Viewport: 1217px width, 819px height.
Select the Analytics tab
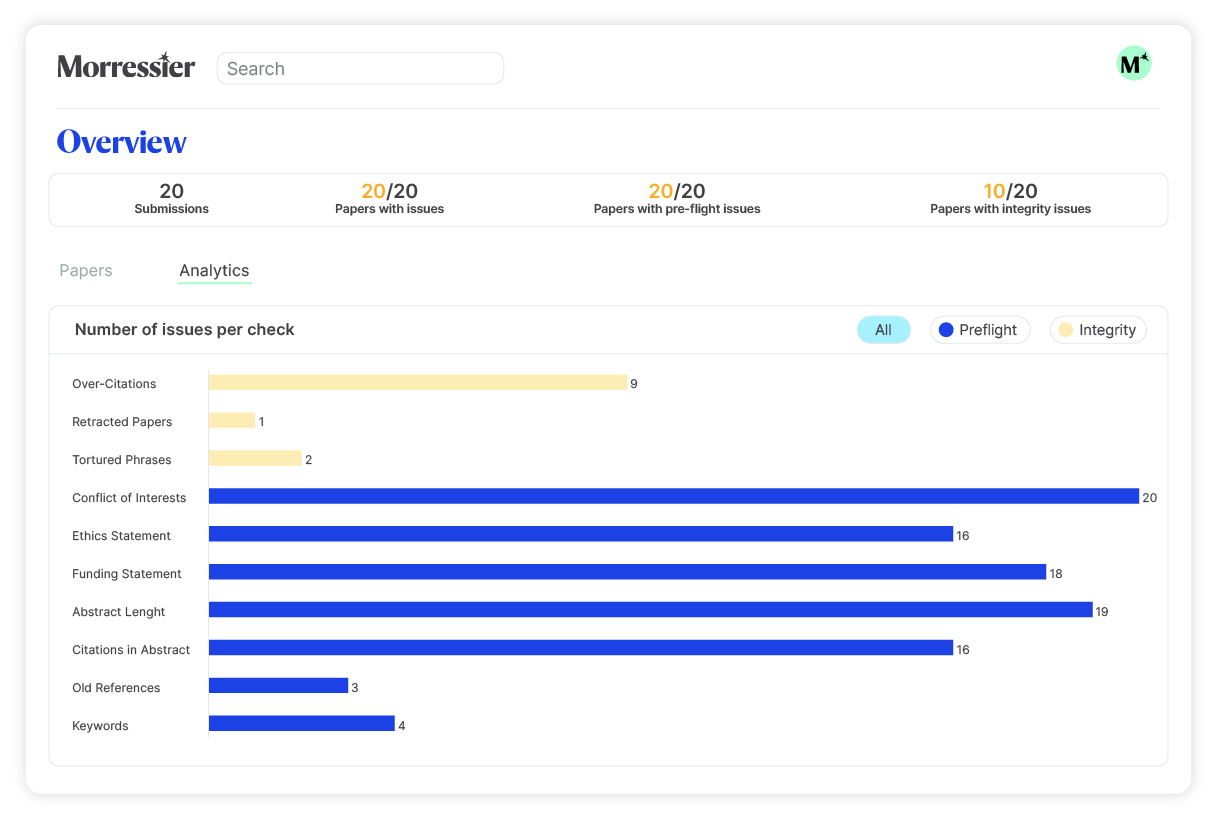tap(214, 270)
